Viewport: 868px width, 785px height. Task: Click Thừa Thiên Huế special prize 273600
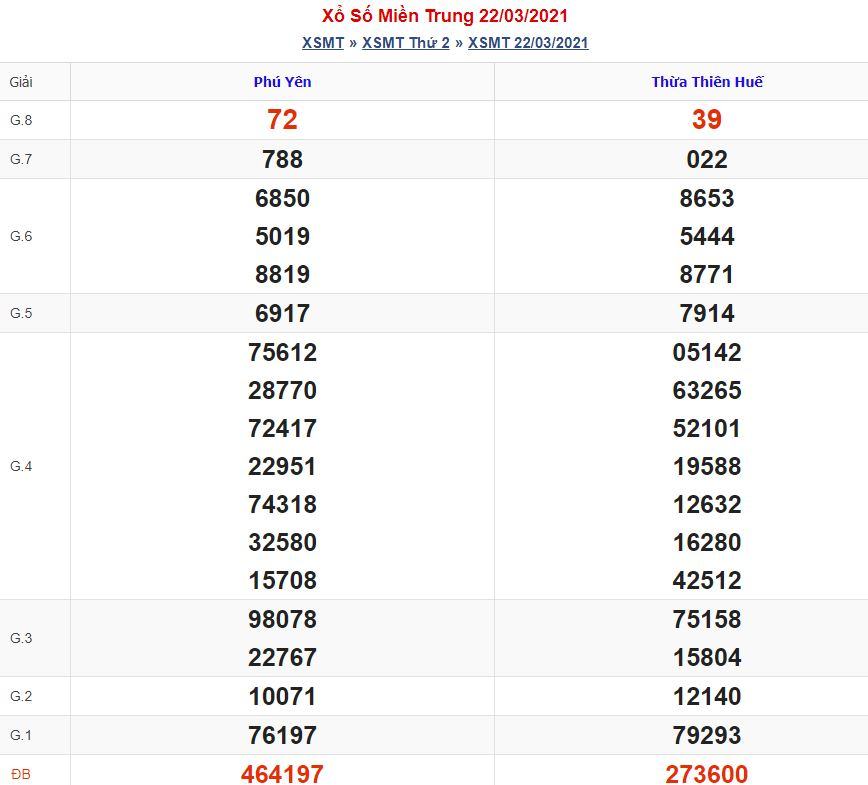[707, 773]
